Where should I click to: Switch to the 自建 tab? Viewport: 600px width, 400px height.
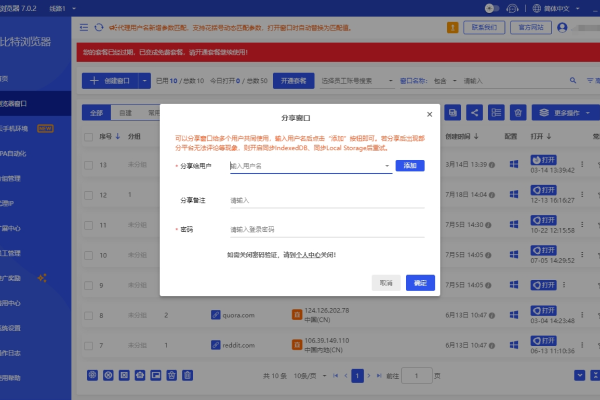(125, 113)
